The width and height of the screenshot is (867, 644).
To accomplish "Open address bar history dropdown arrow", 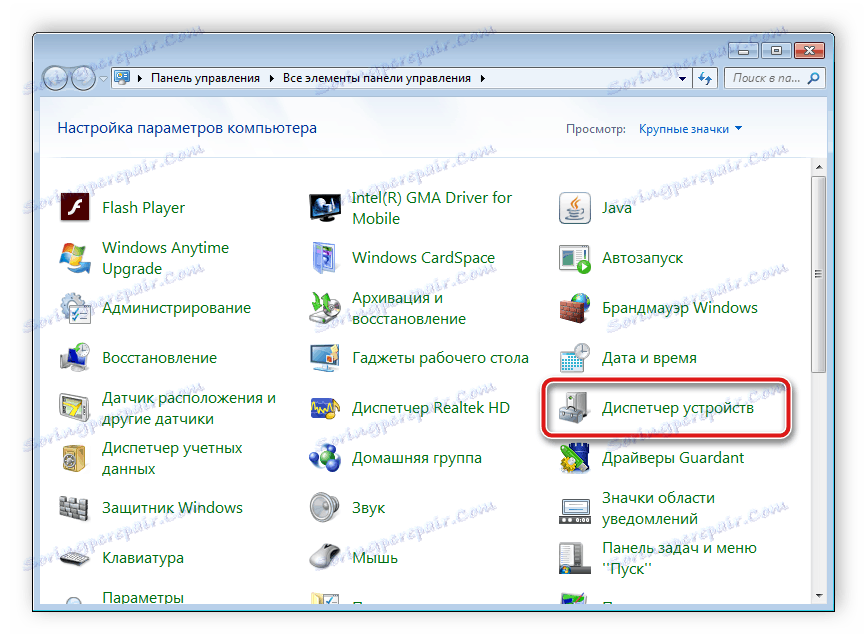I will (x=682, y=78).
